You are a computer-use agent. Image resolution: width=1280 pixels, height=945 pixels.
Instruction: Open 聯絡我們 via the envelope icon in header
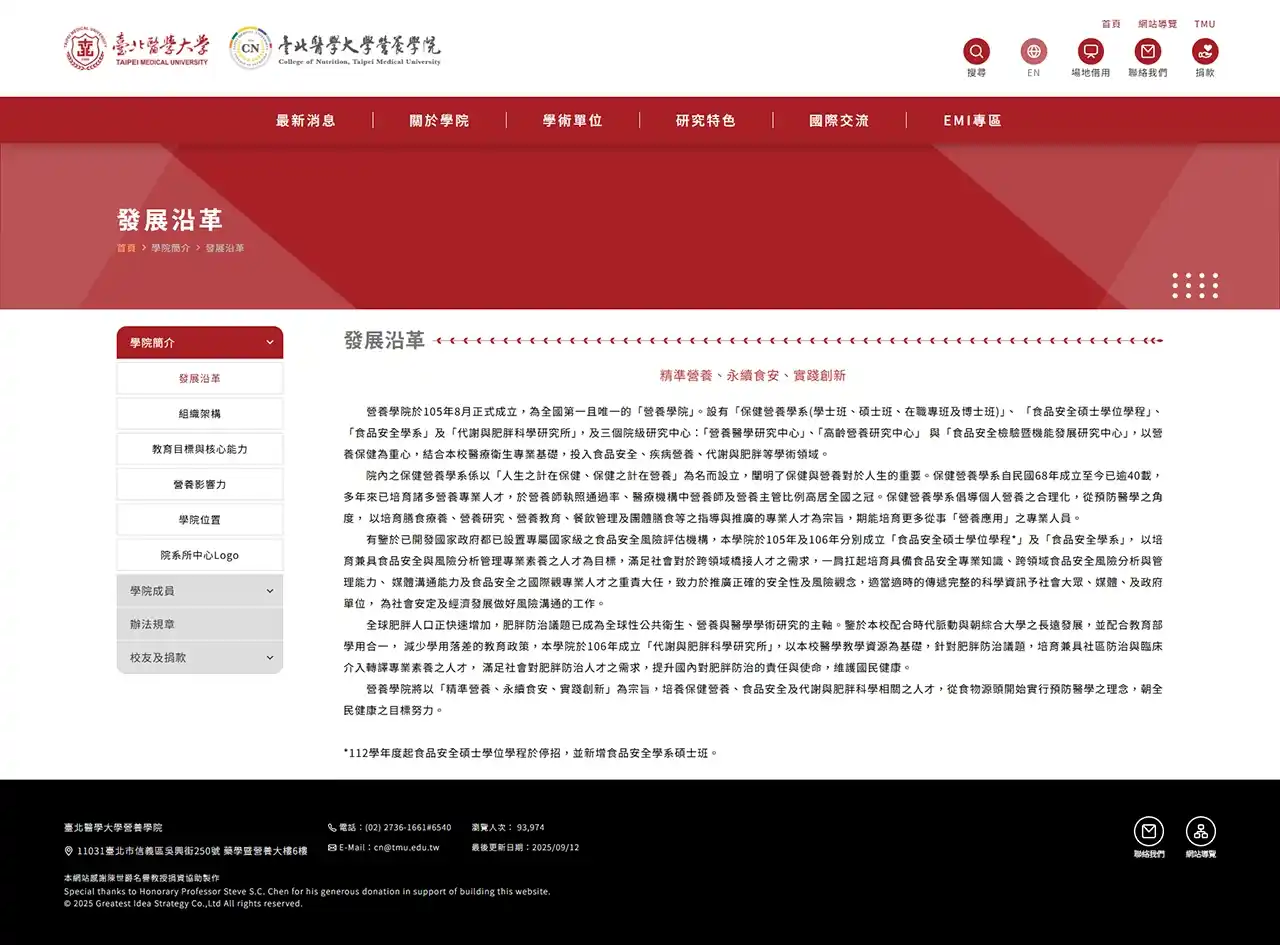click(x=1147, y=50)
